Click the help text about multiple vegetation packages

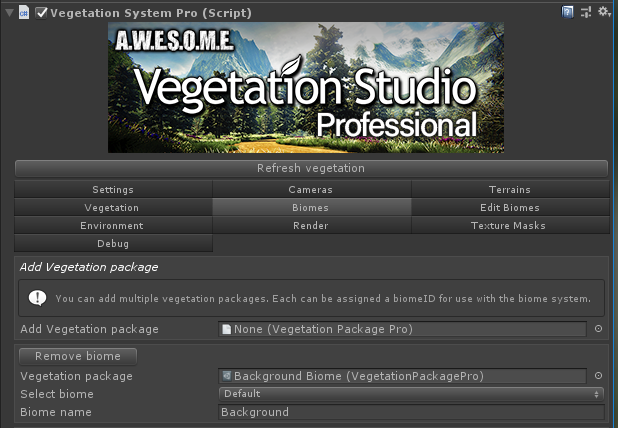(x=323, y=299)
